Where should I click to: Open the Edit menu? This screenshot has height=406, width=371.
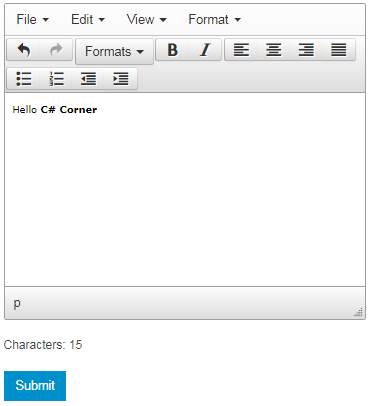tap(88, 19)
